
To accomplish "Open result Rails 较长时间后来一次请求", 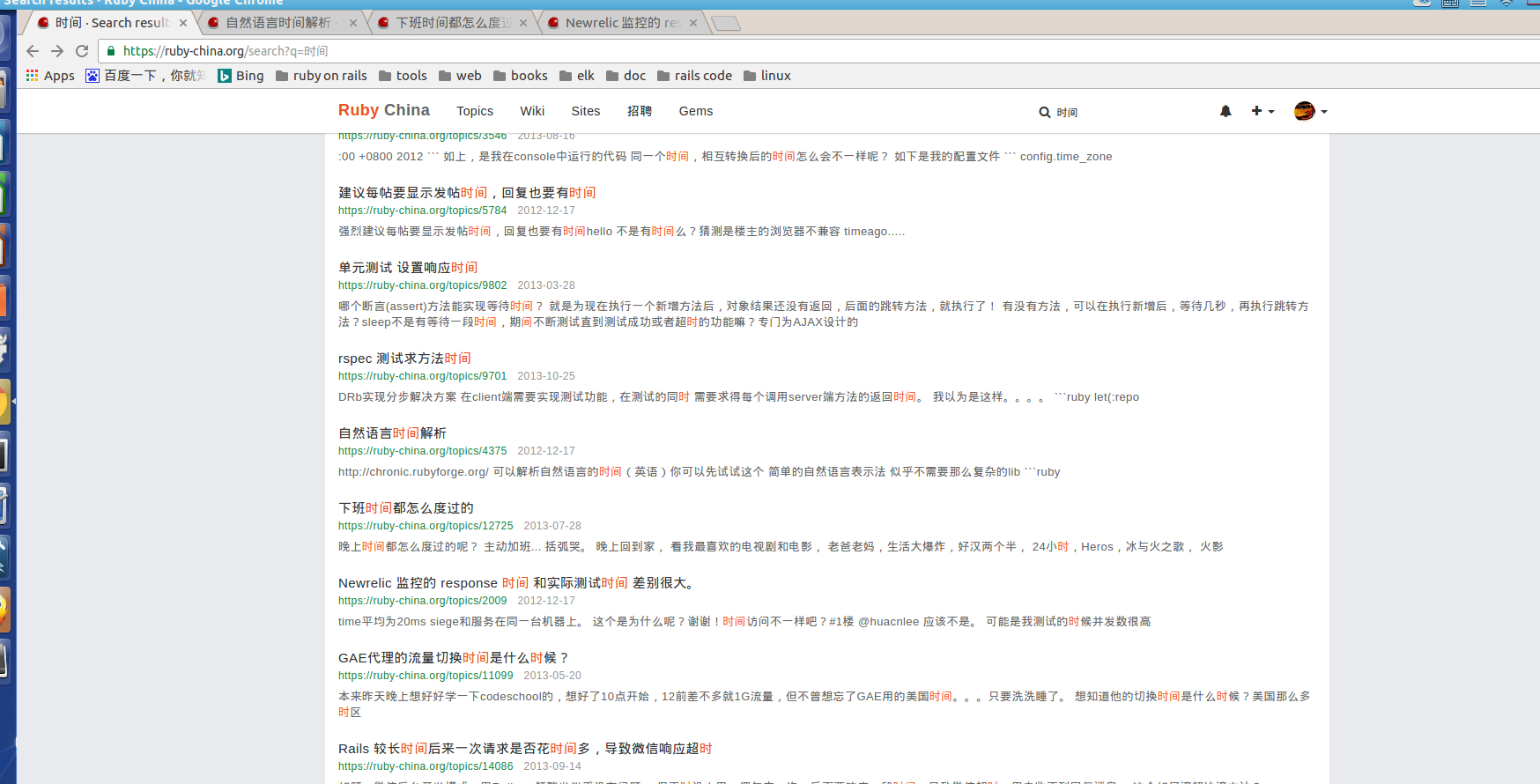I will 525,749.
